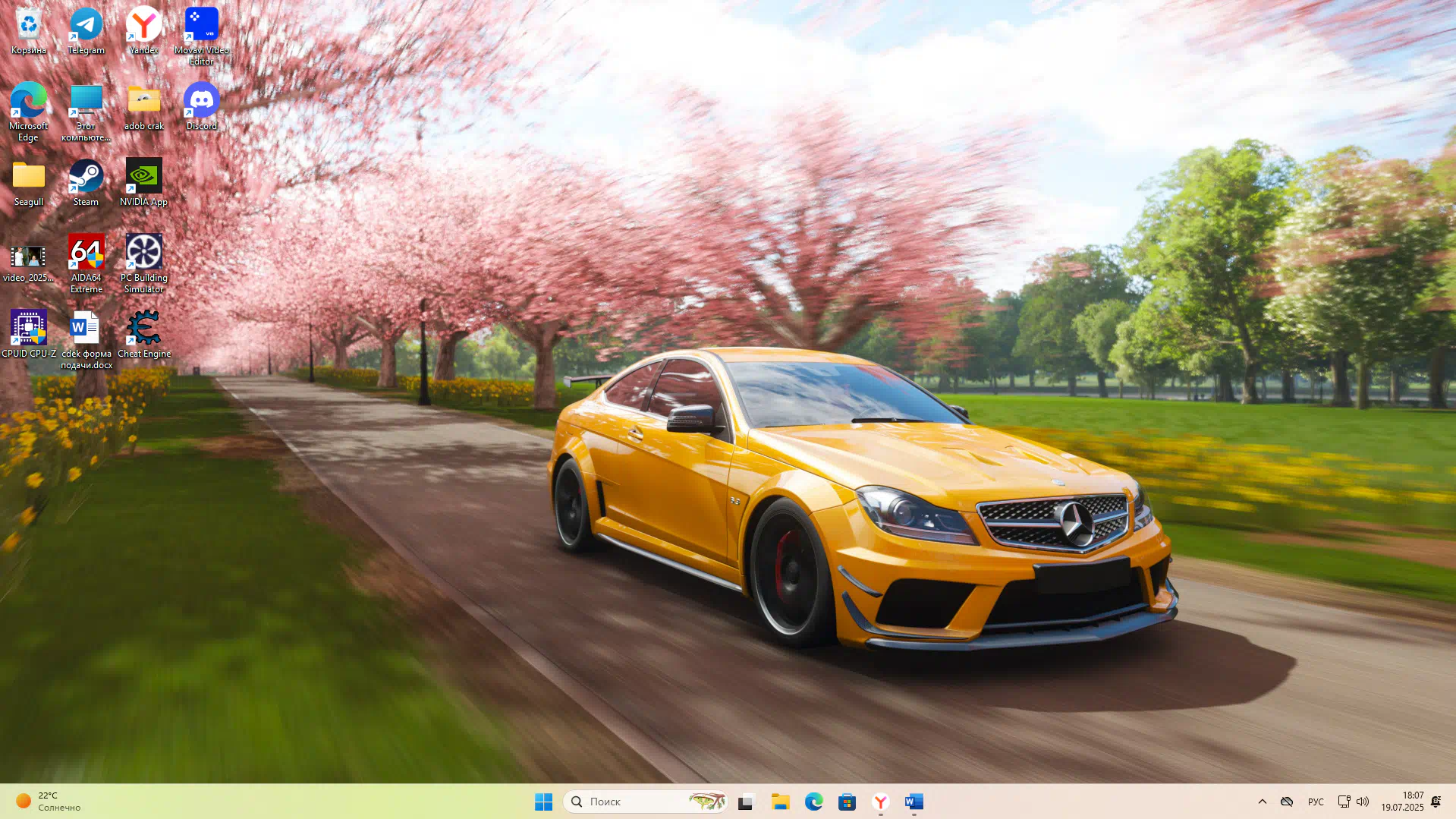The width and height of the screenshot is (1456, 819).
Task: Launch Telegram from the desktop
Action: (86, 31)
